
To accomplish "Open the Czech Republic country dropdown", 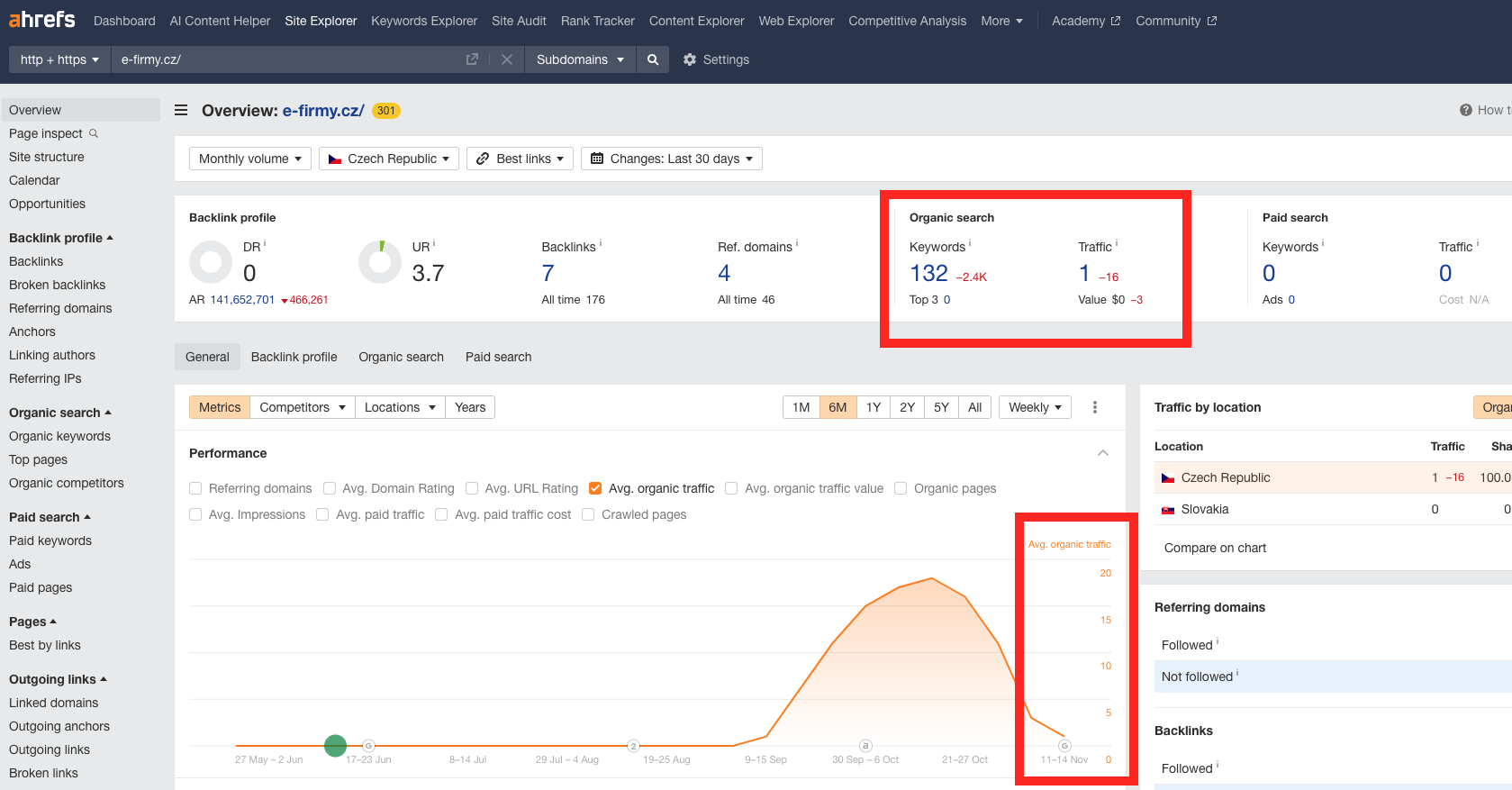I will pyautogui.click(x=389, y=159).
